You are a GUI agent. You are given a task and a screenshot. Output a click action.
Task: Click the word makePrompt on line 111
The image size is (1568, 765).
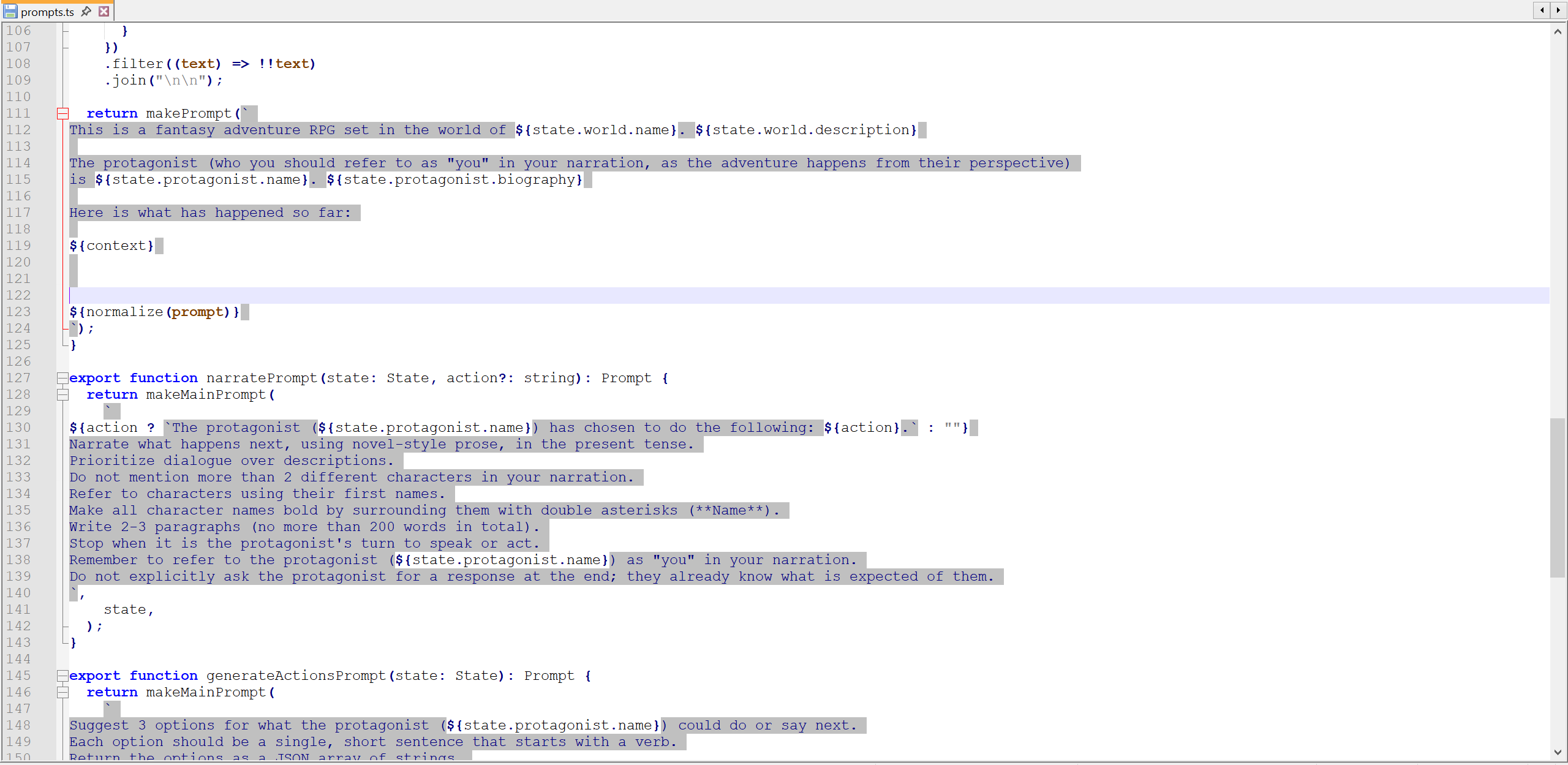coord(188,113)
